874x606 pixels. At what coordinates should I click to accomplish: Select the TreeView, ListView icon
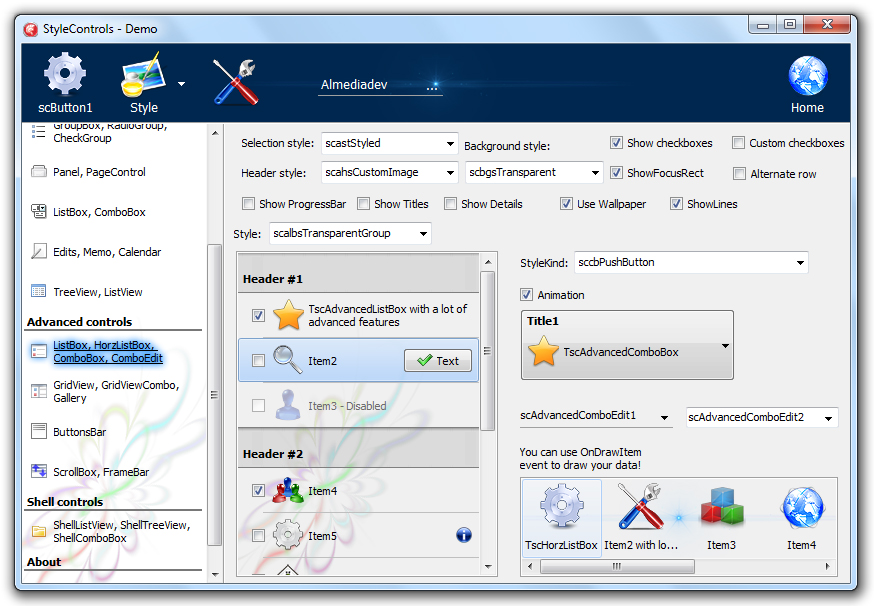pyautogui.click(x=38, y=291)
